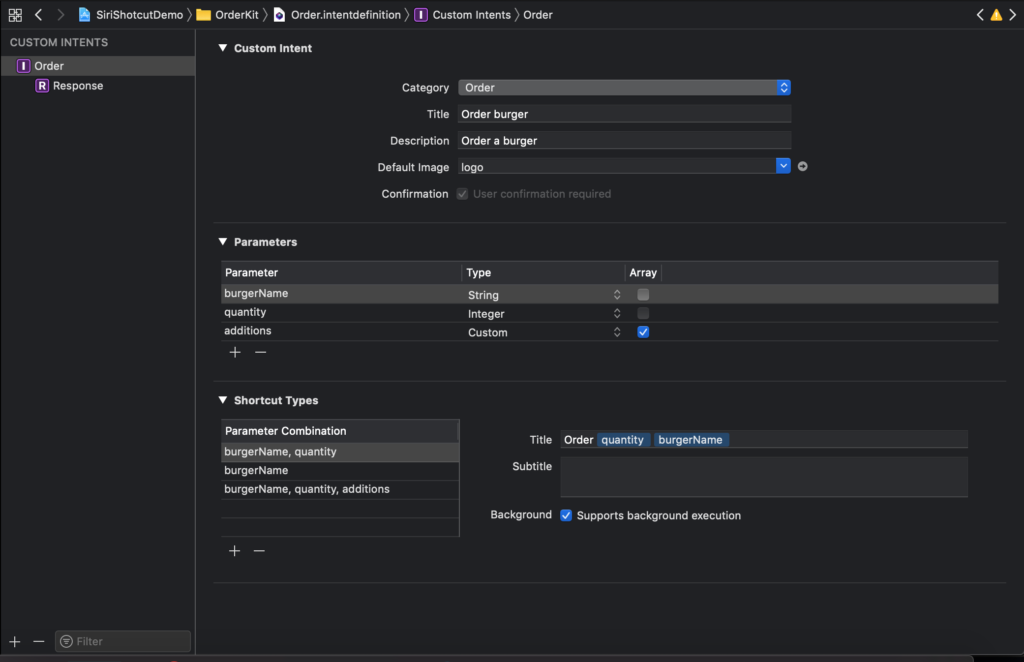The height and width of the screenshot is (662, 1024).
Task: Select the 'burgerName' only combination
Action: [340, 471]
